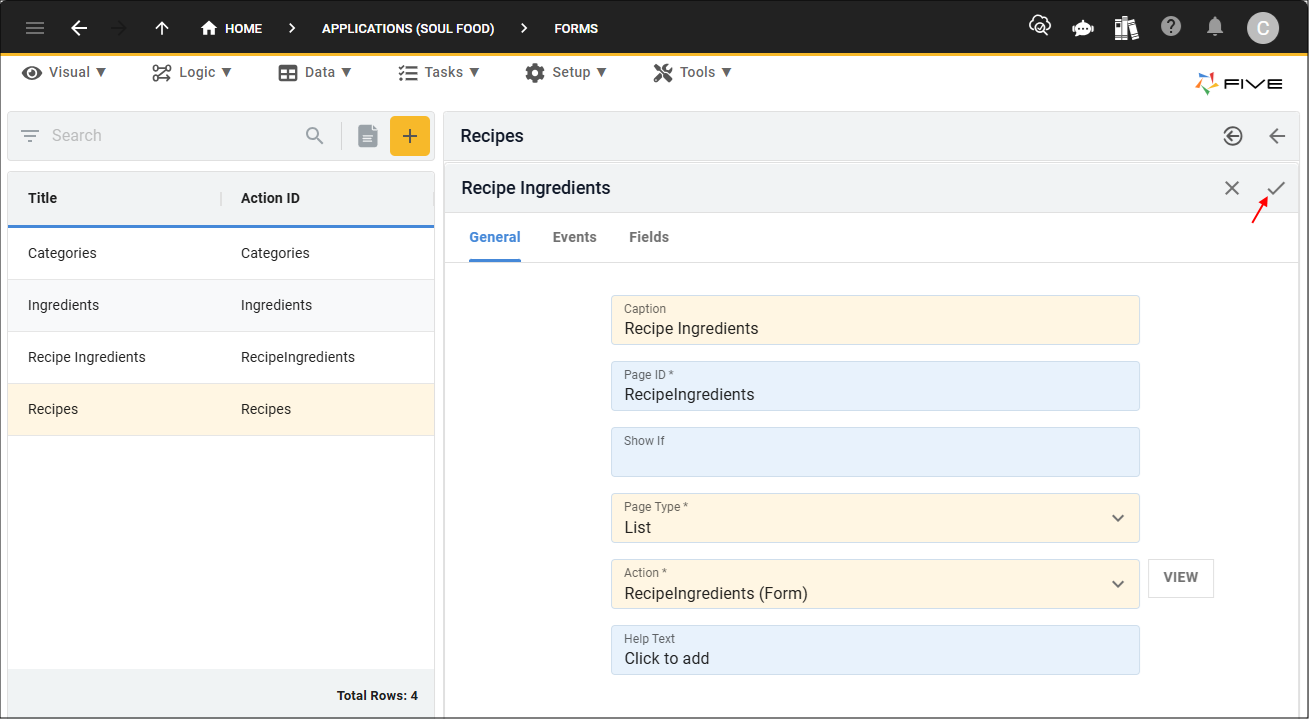Open the documentation books icon

[1127, 28]
